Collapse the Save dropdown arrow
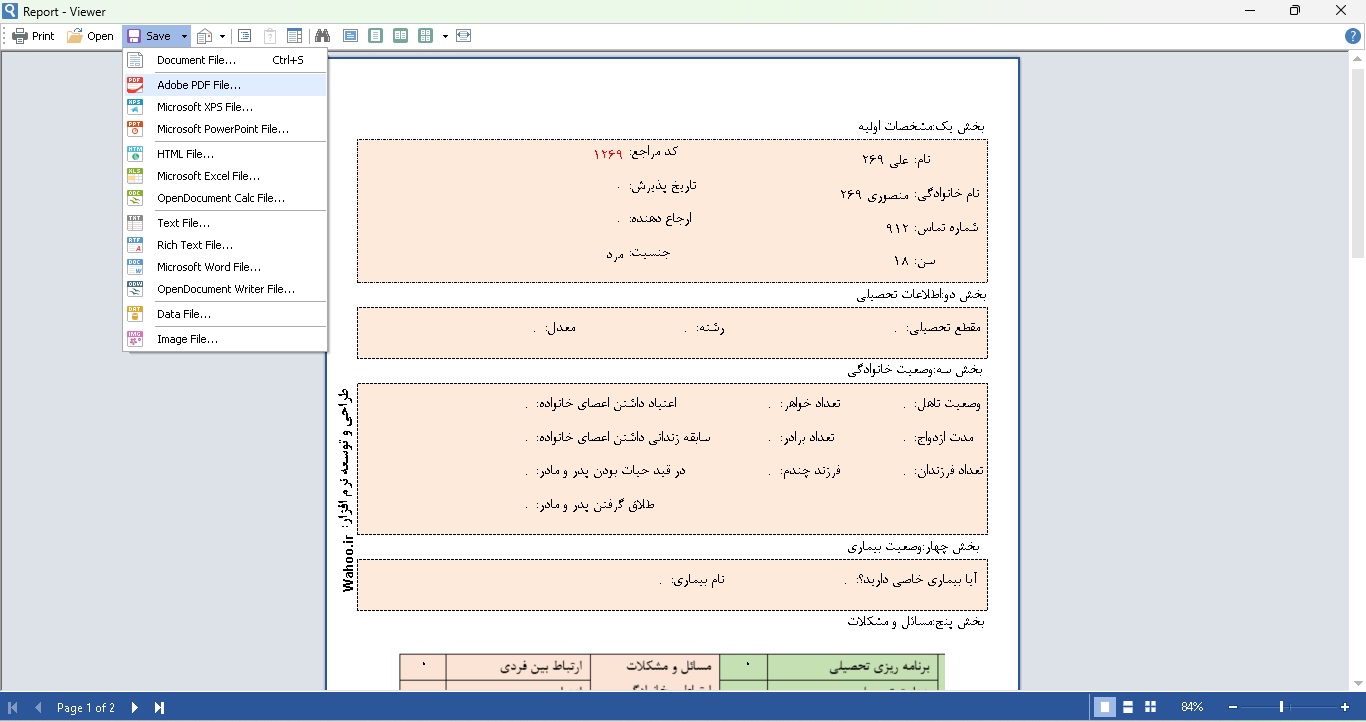The height and width of the screenshot is (722, 1366). coord(184,36)
